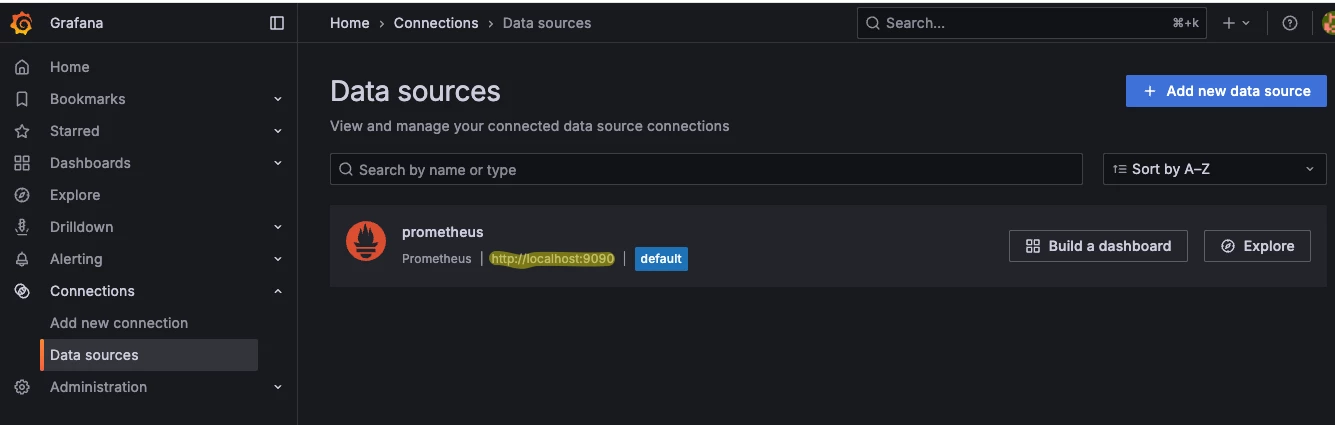Viewport: 1335px width, 425px height.
Task: Click the Drilldown icon in sidebar
Action: [x=22, y=227]
